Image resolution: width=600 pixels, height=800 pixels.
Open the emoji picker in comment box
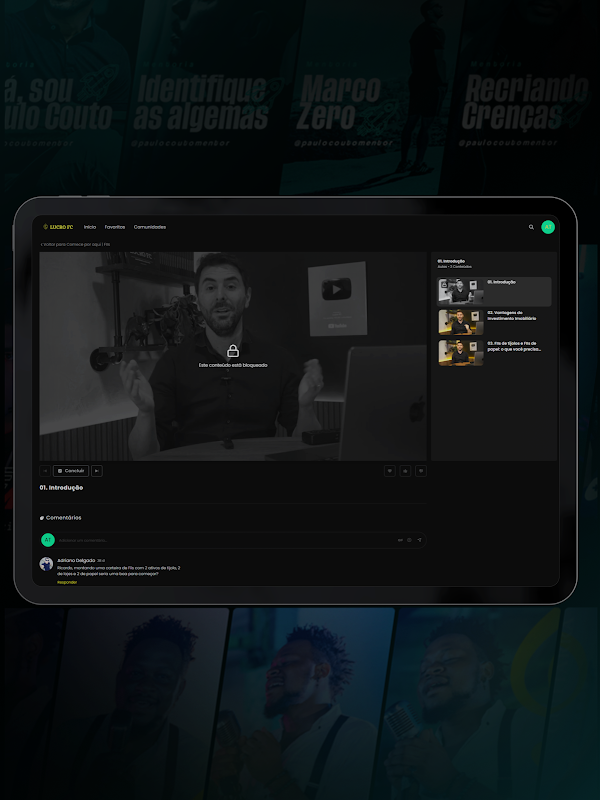tap(409, 540)
